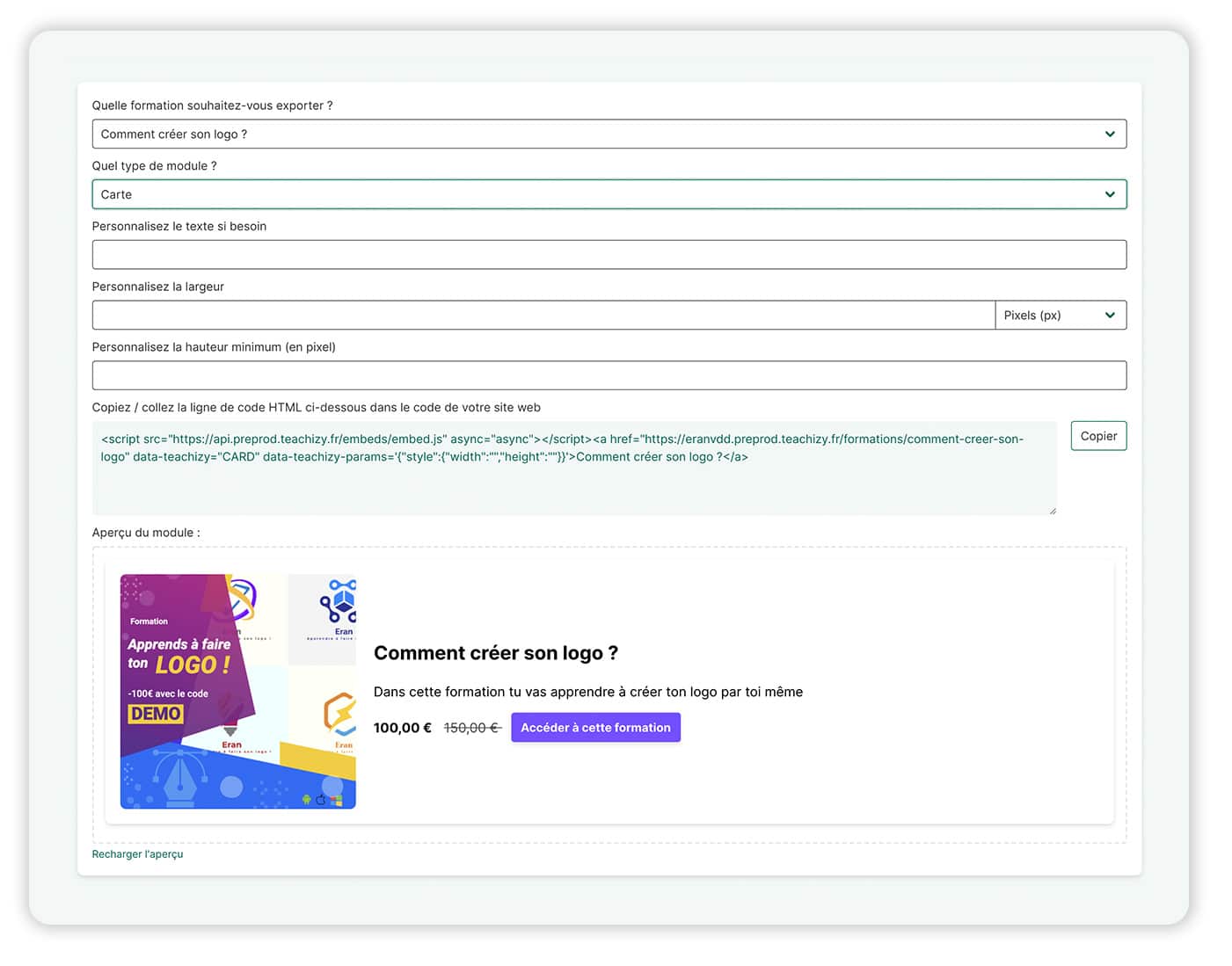Image resolution: width=1232 pixels, height=966 pixels.
Task: Click the Accéder à cette formation button
Action: (x=595, y=728)
